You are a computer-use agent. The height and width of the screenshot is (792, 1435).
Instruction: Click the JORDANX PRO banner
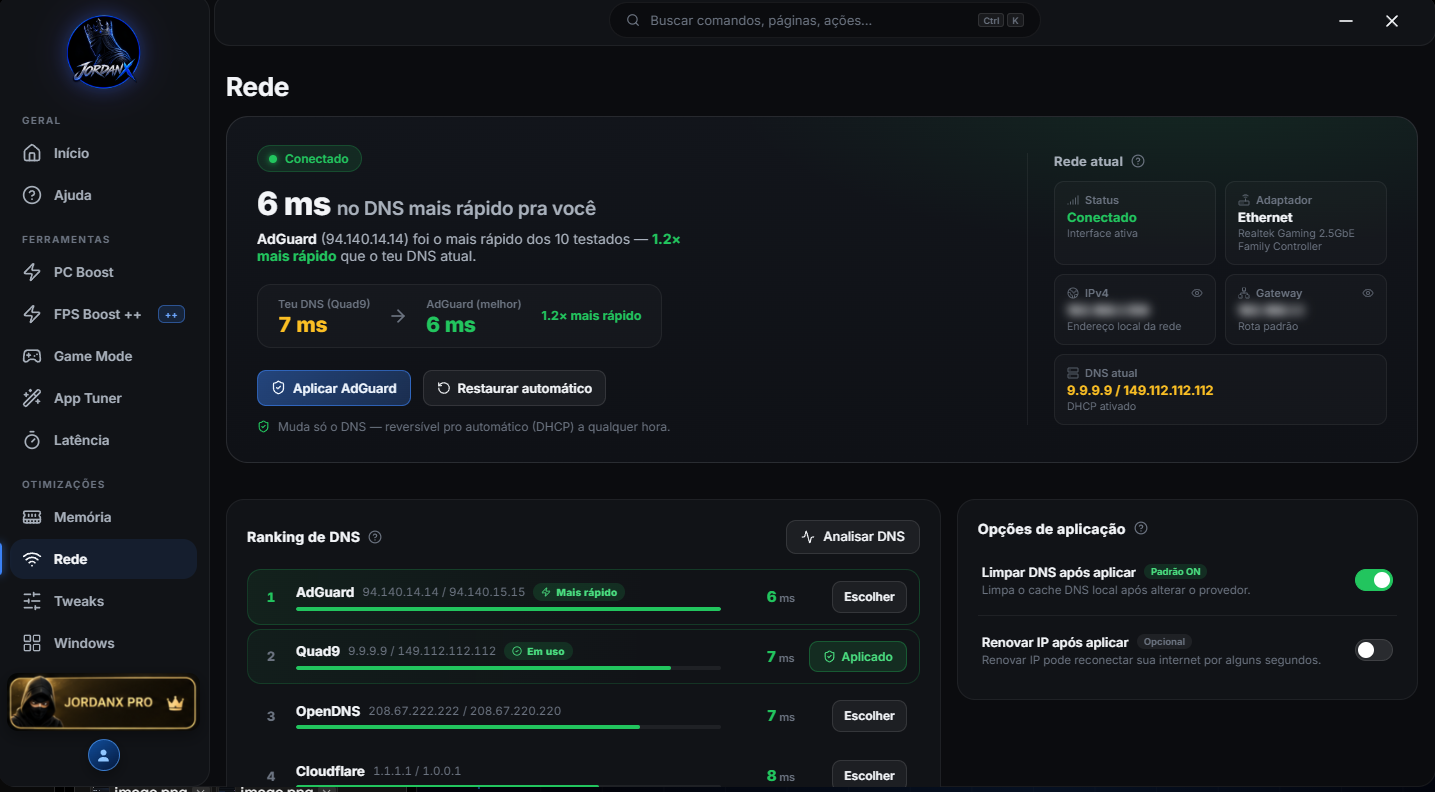[103, 702]
